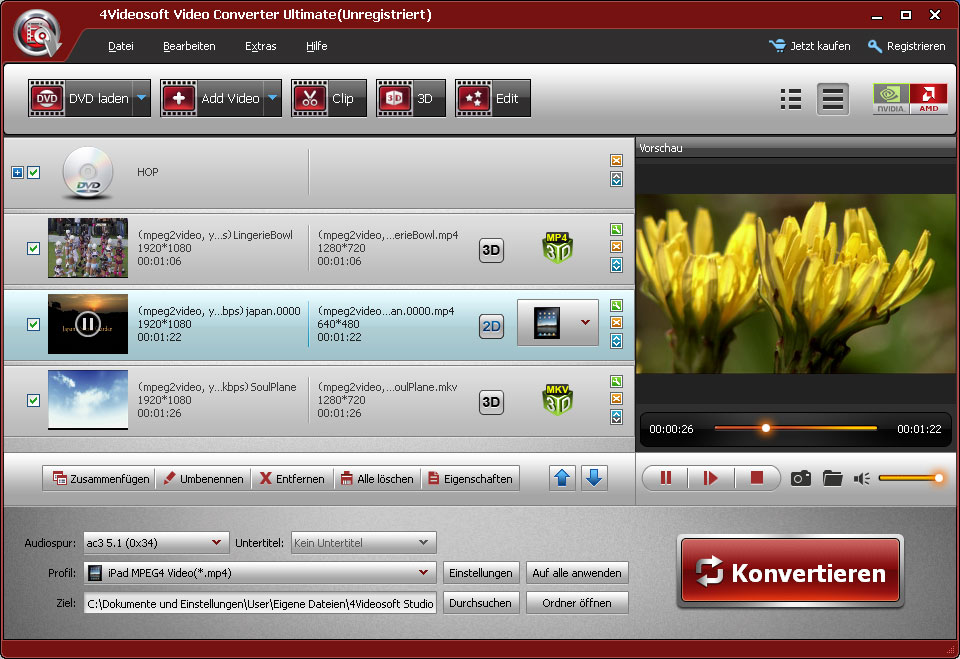Open the 3D settings tool in toolbar

pyautogui.click(x=411, y=98)
